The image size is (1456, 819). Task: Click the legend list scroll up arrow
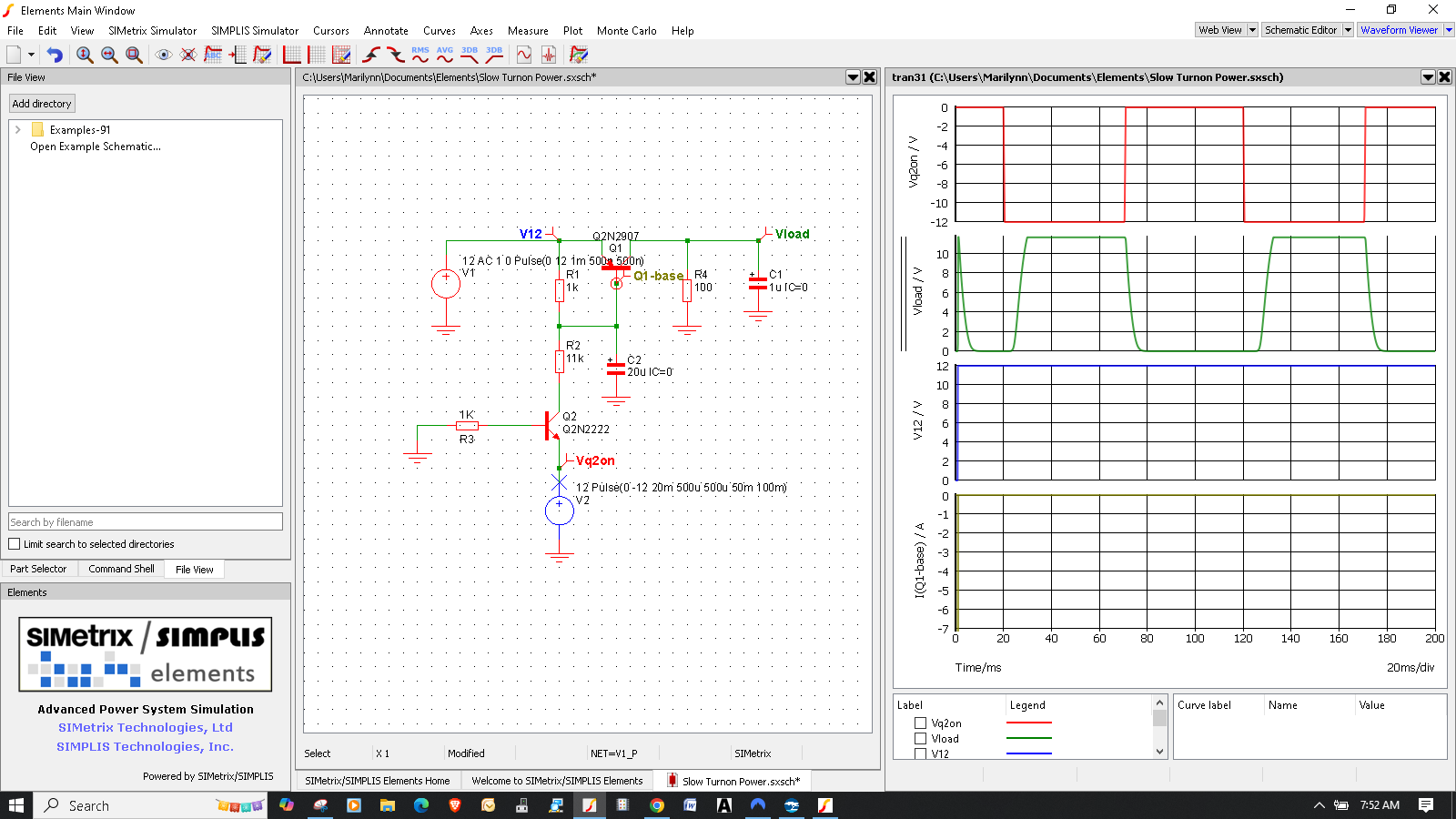(1159, 703)
